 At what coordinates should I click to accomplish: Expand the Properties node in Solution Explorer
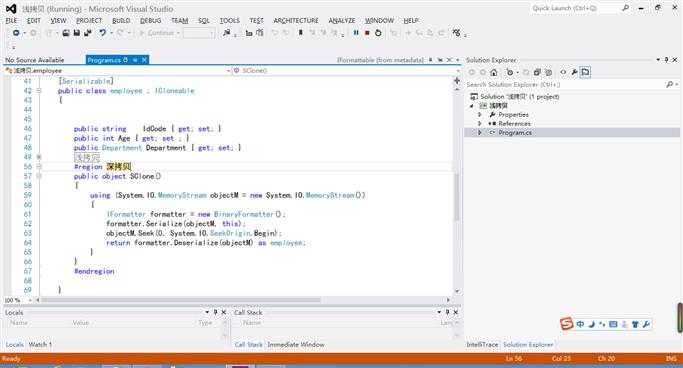[x=480, y=115]
